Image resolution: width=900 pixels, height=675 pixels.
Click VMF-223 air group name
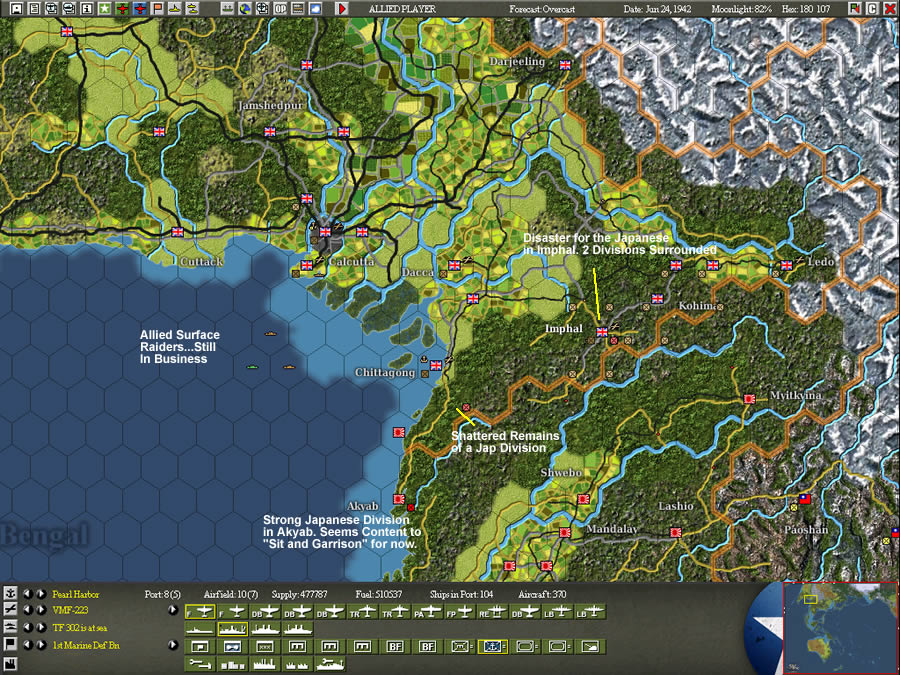point(70,611)
